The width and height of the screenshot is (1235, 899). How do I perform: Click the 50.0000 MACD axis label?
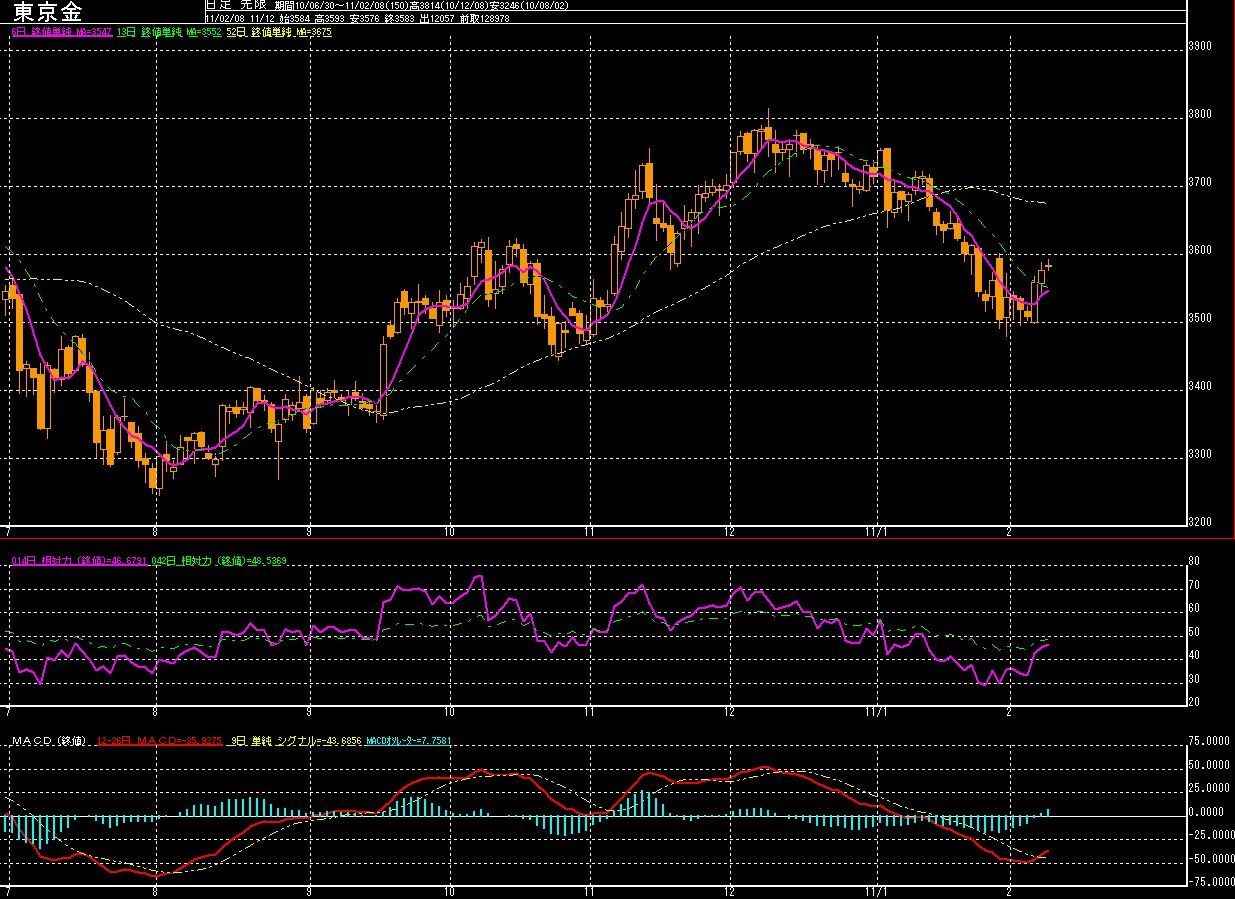pyautogui.click(x=1208, y=765)
